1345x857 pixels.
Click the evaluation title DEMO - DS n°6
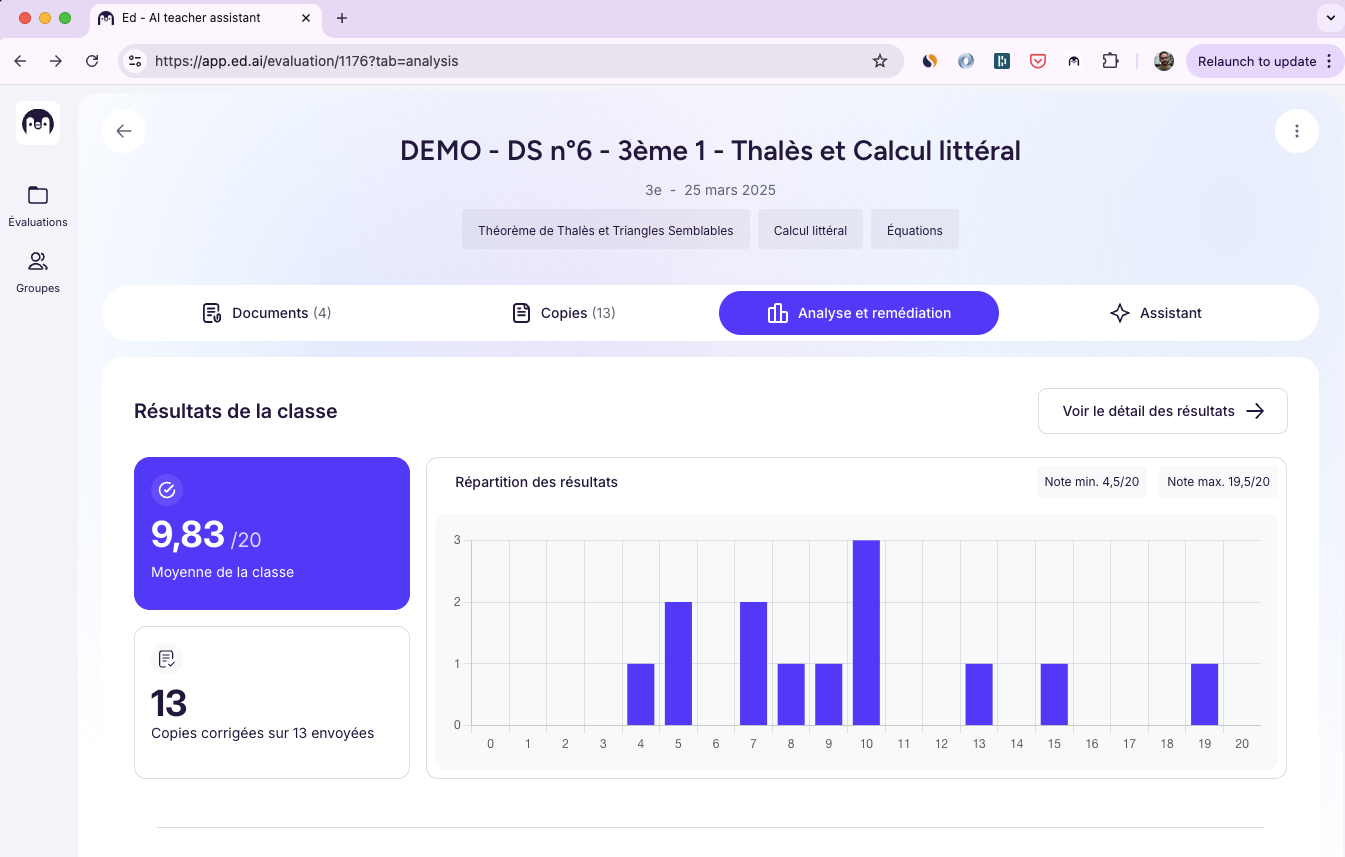coord(710,151)
